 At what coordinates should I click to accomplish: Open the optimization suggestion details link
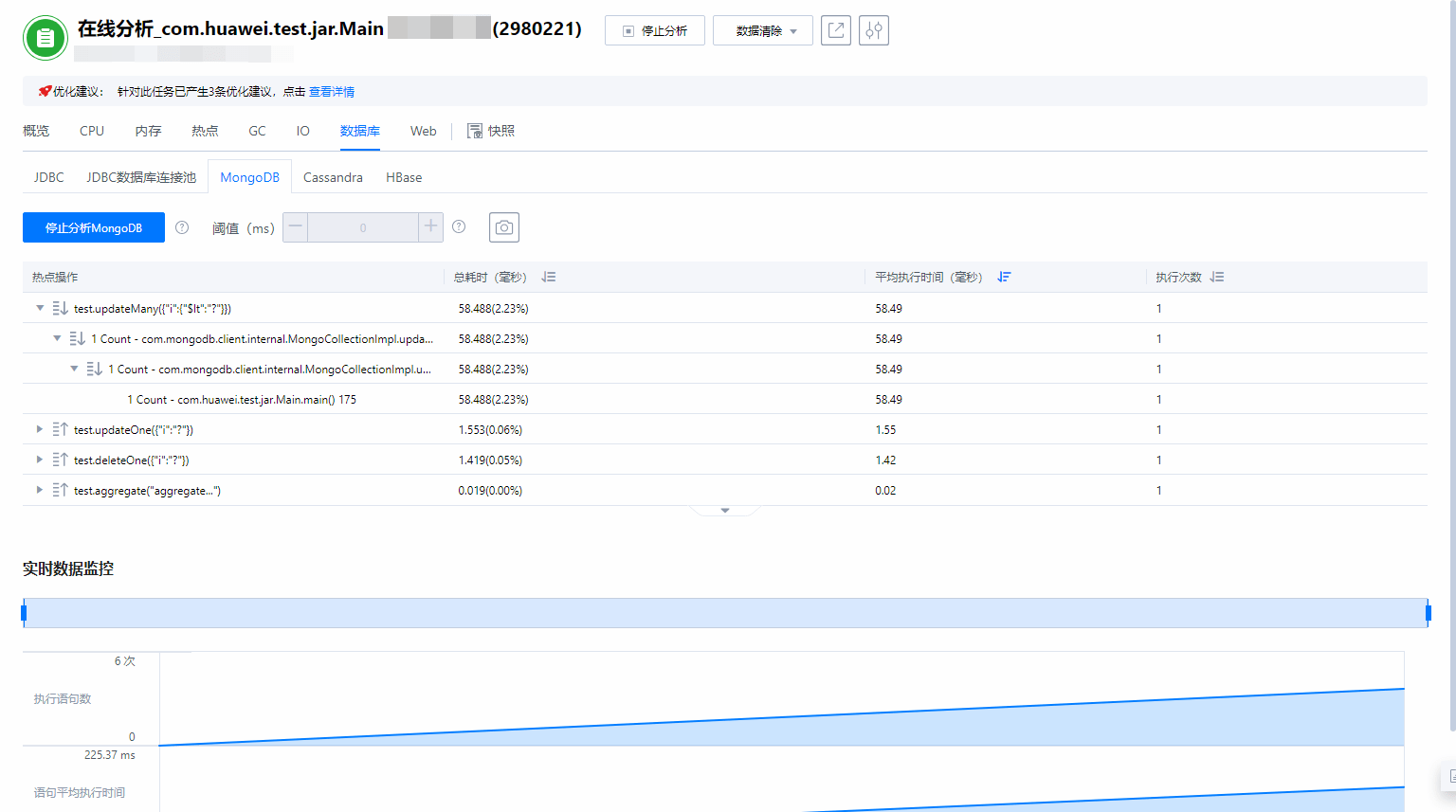[332, 92]
